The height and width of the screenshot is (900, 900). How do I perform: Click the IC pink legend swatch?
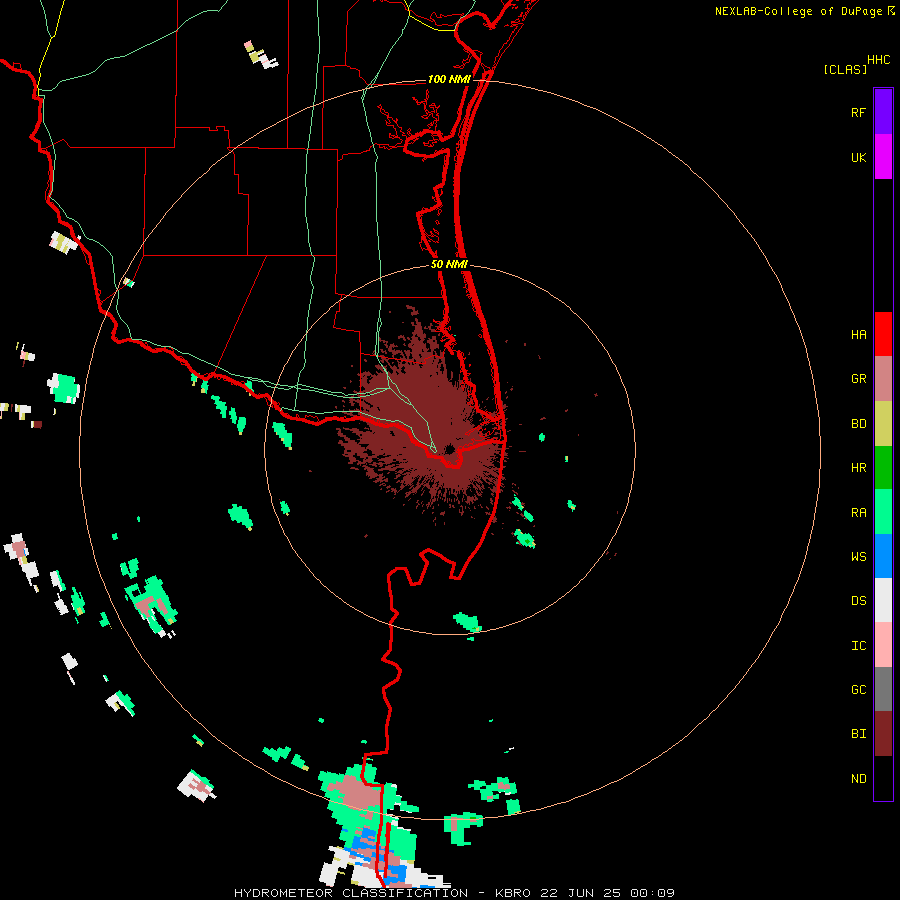(x=883, y=645)
